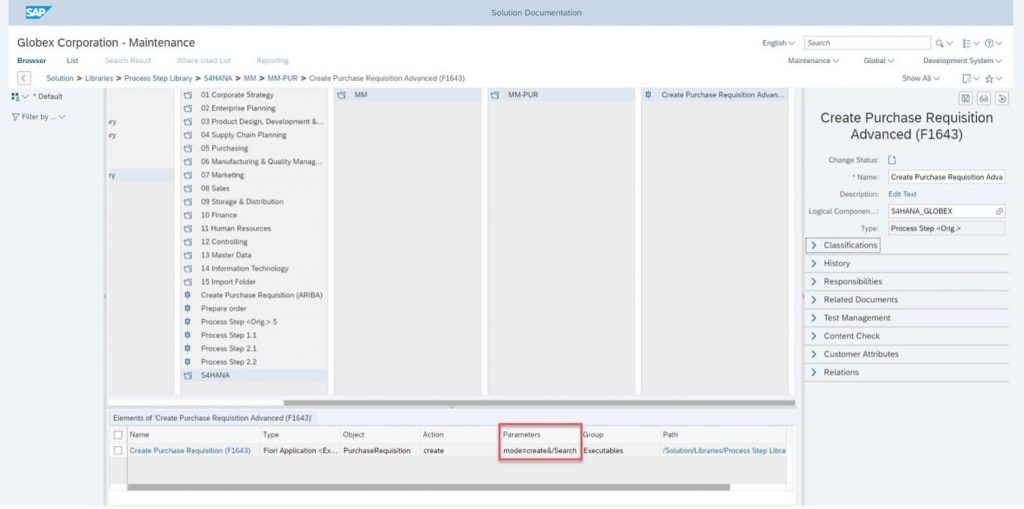The width and height of the screenshot is (1024, 509).
Task: Click the value help icon in Logical Component field
Action: pos(999,212)
